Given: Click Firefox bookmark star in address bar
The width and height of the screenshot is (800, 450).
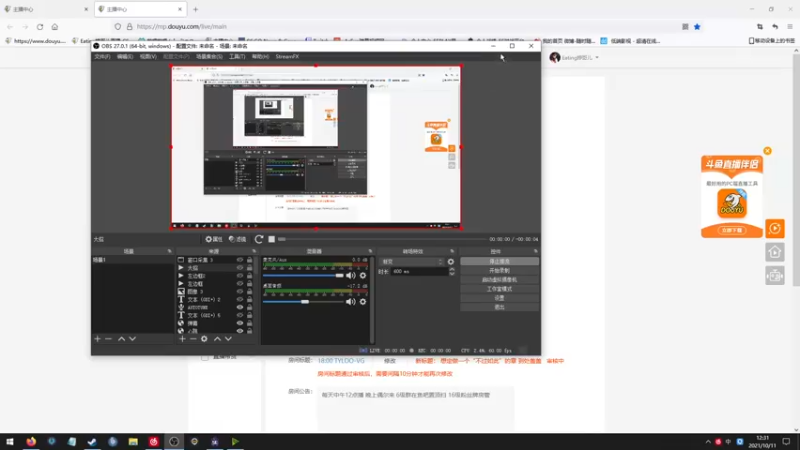Looking at the screenshot, I should coord(697,27).
